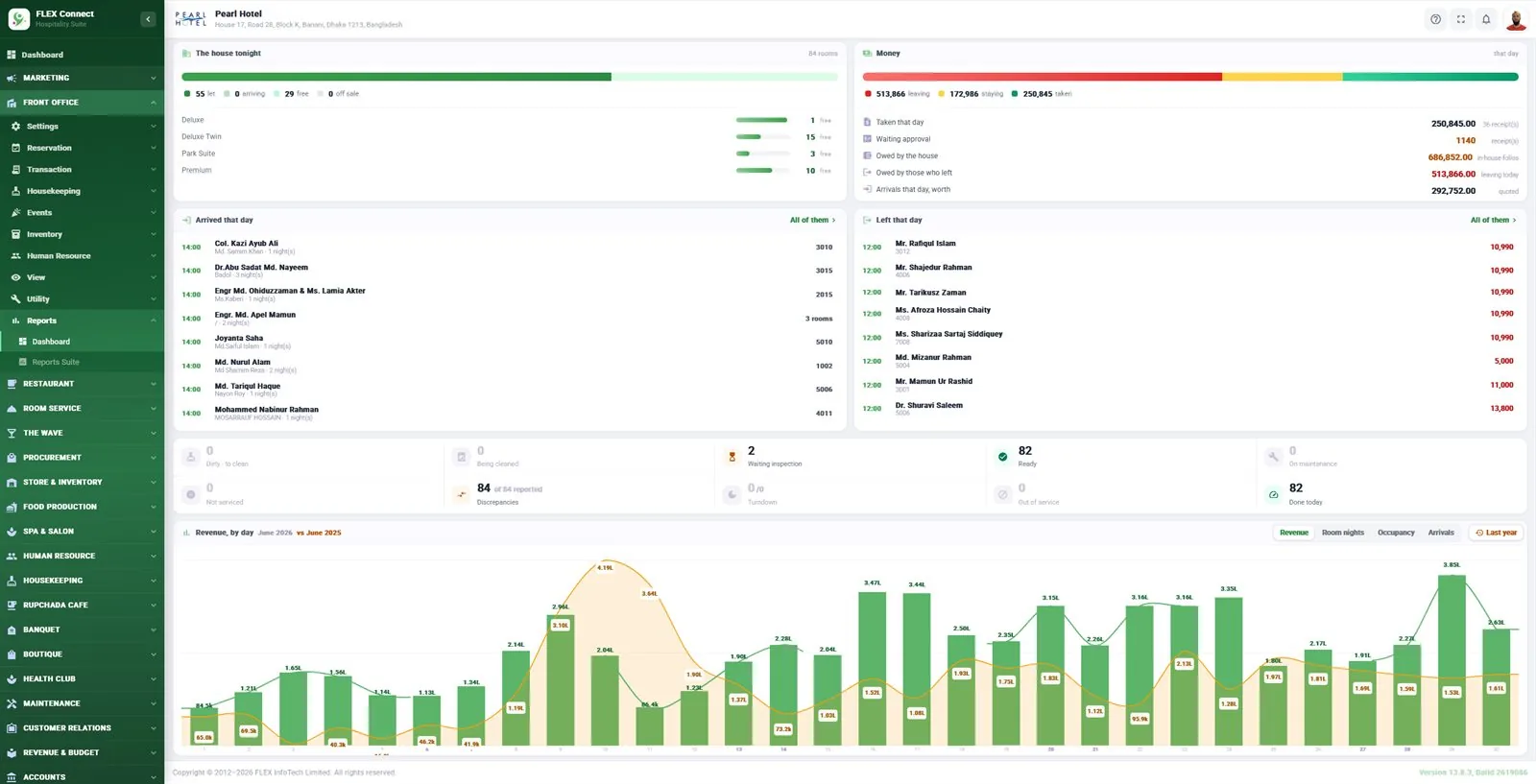Screen dimensions: 1536x784
Task: Click the top-level Dashboard grid icon
Action: coord(12,55)
